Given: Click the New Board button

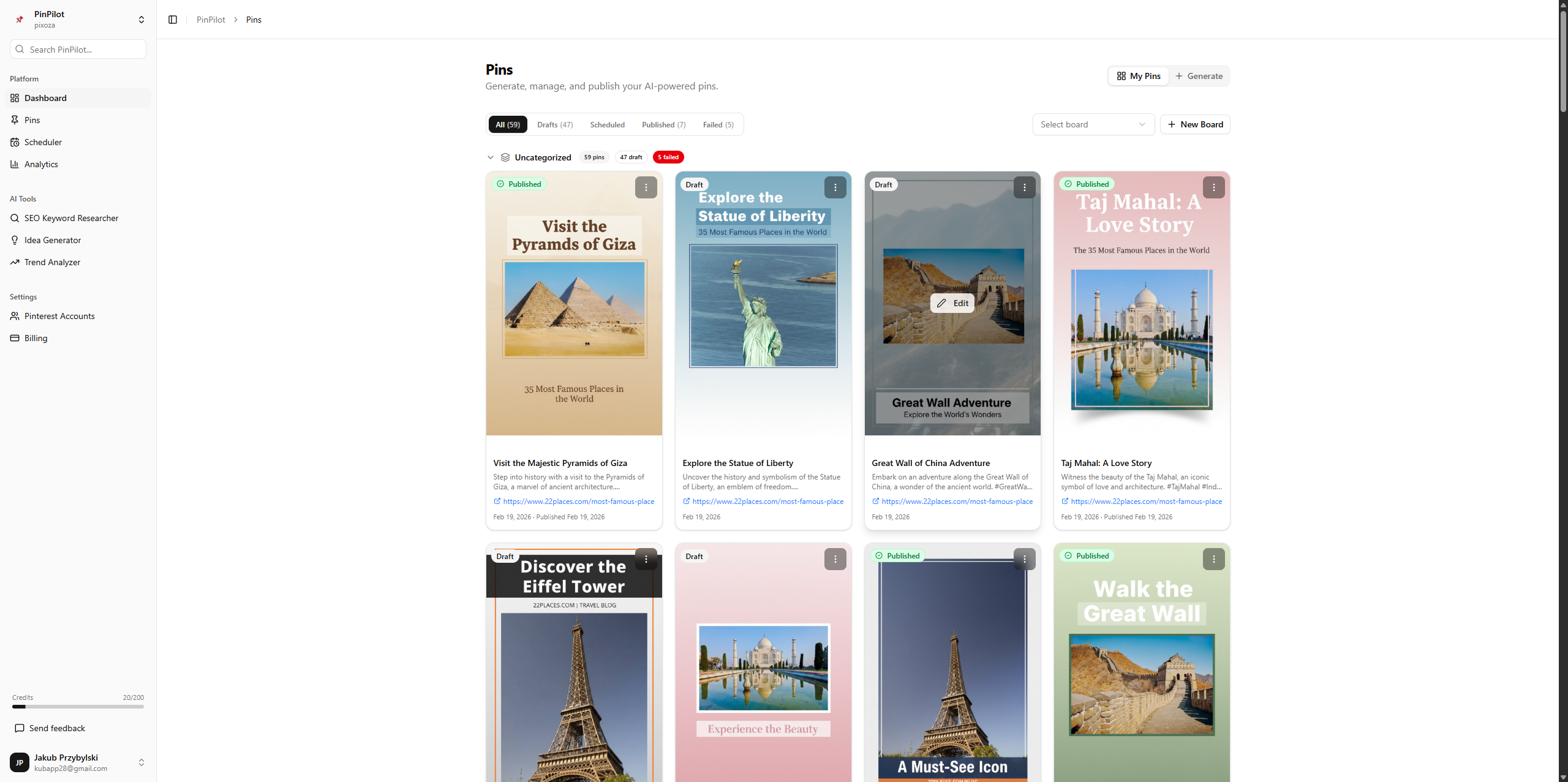Looking at the screenshot, I should click(1195, 124).
